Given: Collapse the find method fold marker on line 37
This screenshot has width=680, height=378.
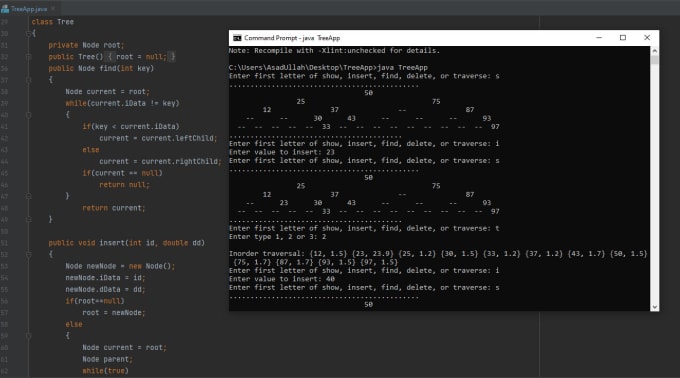Looking at the screenshot, I should click(28, 80).
